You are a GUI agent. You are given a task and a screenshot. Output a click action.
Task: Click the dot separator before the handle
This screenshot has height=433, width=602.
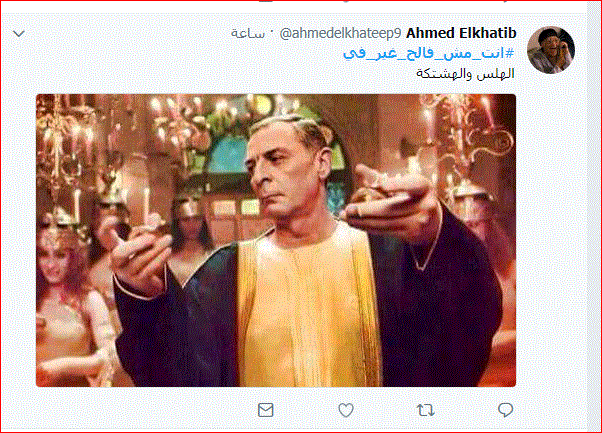point(272,31)
